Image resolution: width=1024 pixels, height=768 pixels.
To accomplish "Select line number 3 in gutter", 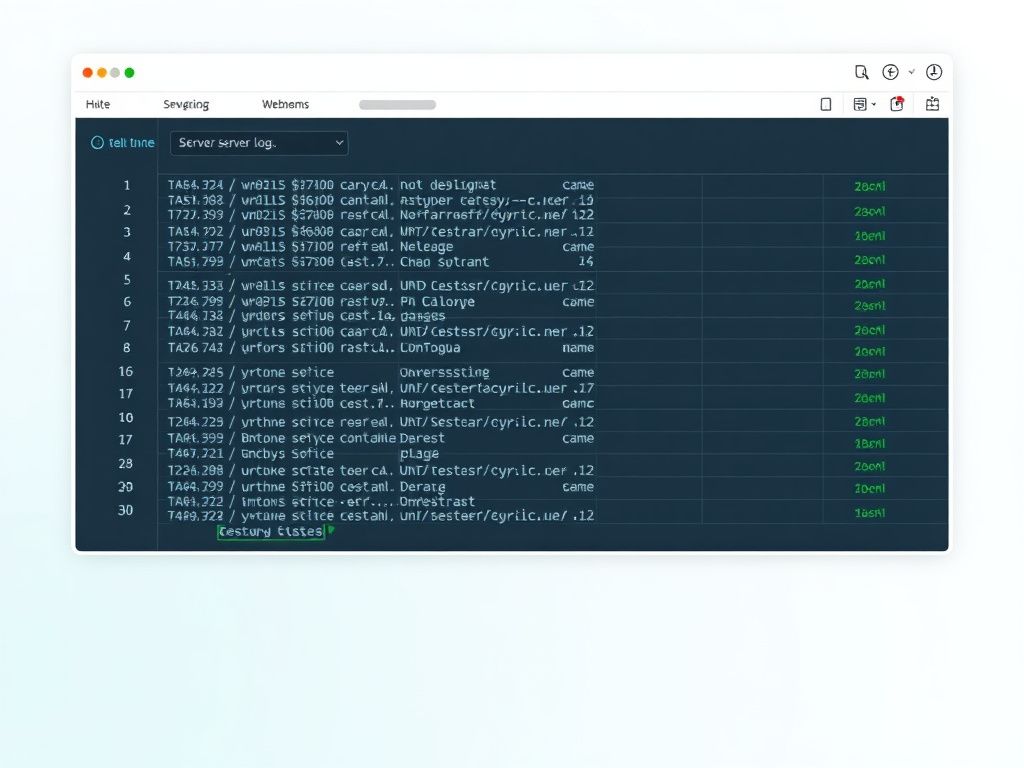I will point(127,232).
